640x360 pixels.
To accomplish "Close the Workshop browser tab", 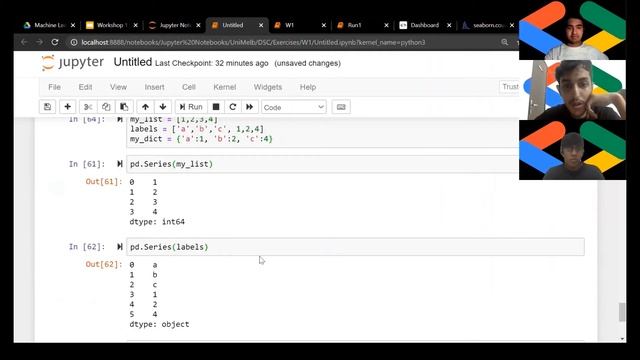I will click(136, 25).
